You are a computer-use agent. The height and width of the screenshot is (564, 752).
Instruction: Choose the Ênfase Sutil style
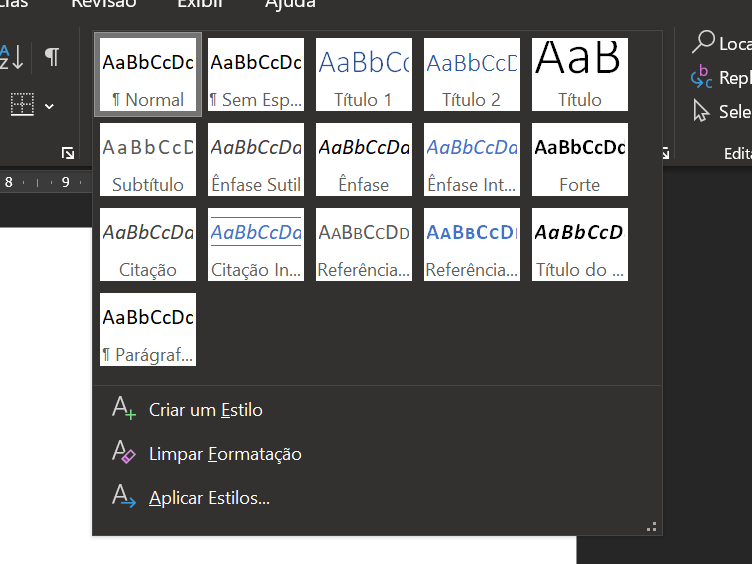[256, 160]
